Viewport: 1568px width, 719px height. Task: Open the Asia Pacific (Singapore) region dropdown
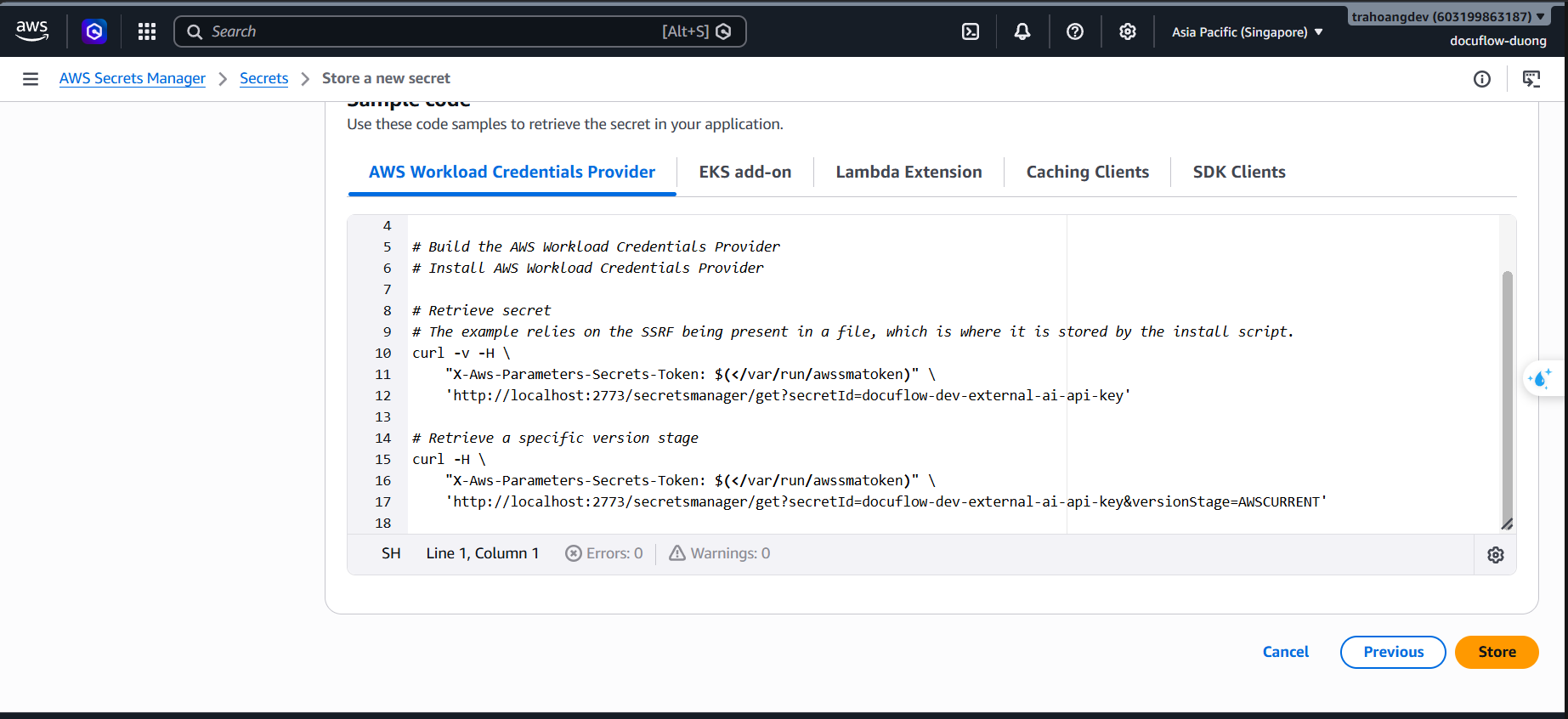tap(1248, 32)
